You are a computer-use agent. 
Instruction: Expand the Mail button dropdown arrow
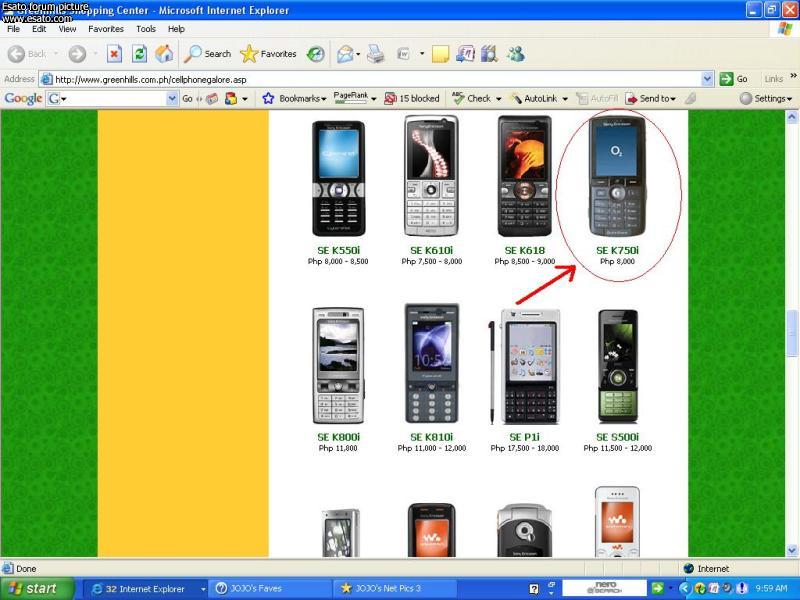point(358,54)
